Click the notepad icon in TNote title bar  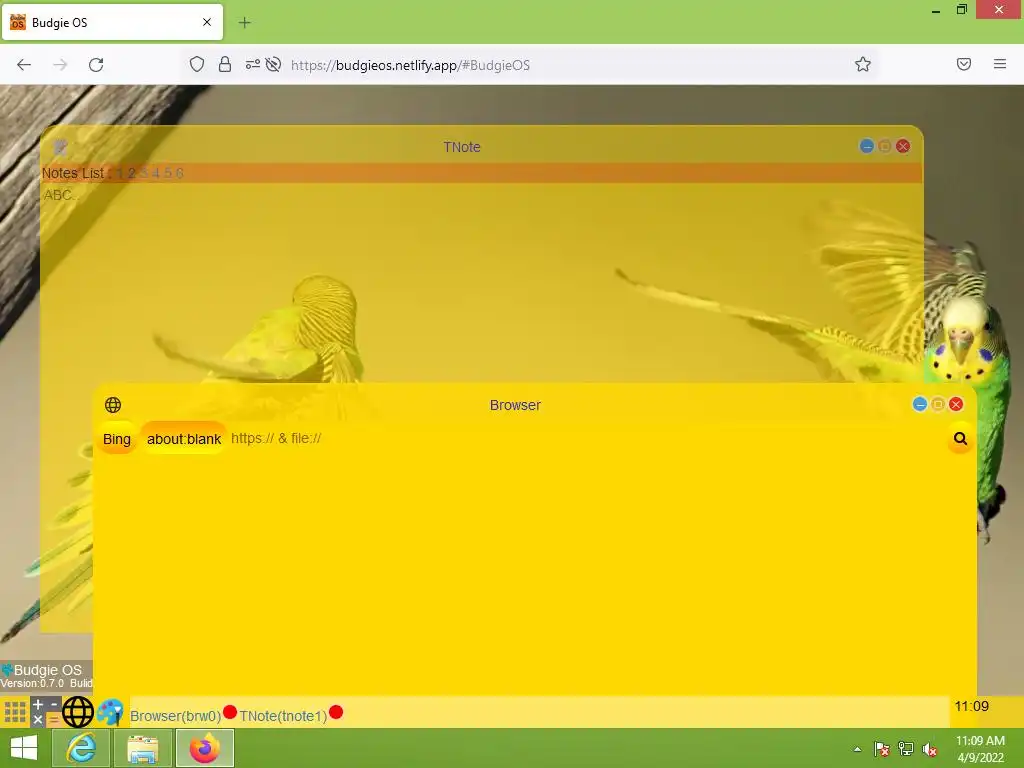coord(60,147)
